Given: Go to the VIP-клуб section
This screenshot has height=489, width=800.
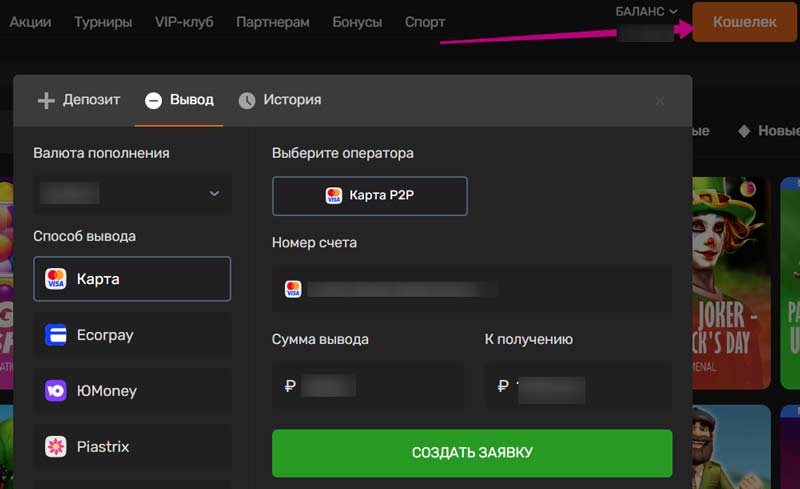Looking at the screenshot, I should [x=184, y=22].
